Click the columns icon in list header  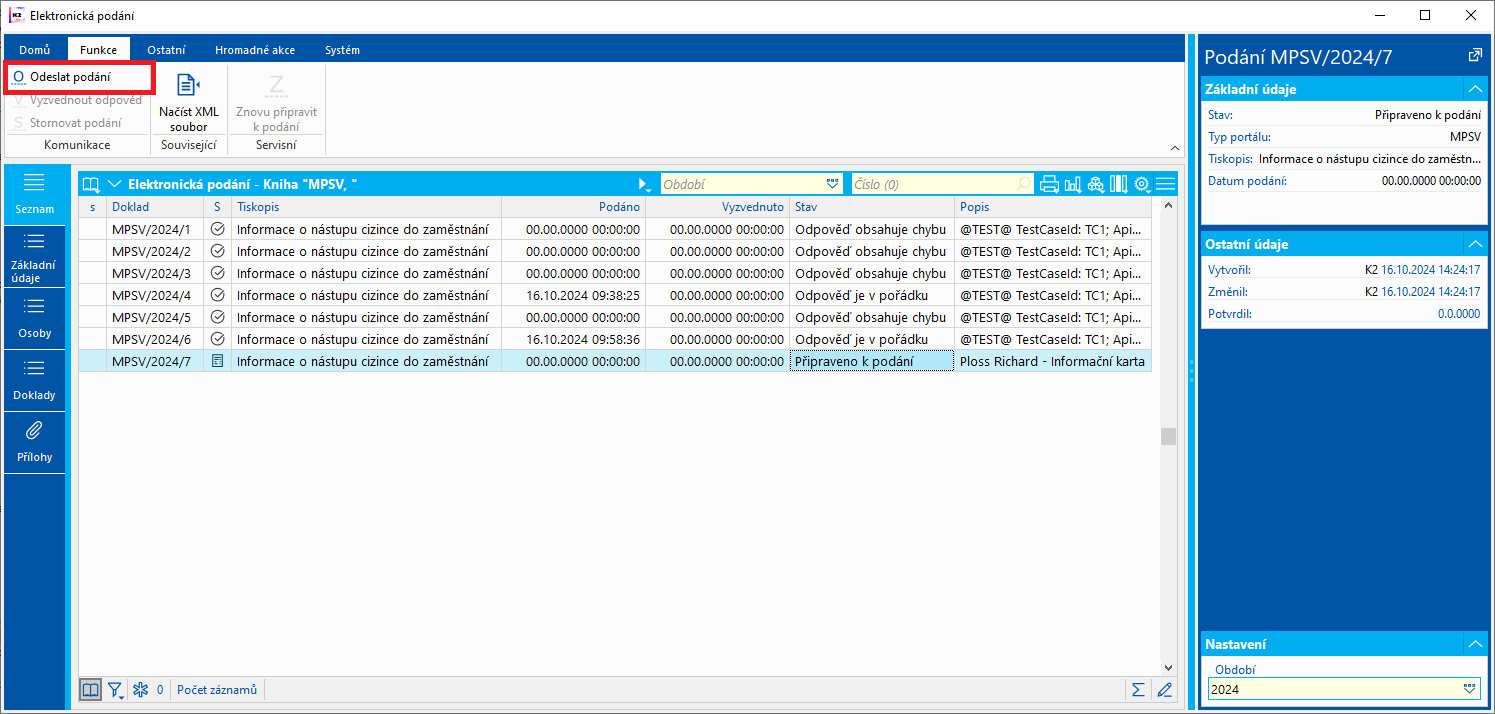(1119, 184)
